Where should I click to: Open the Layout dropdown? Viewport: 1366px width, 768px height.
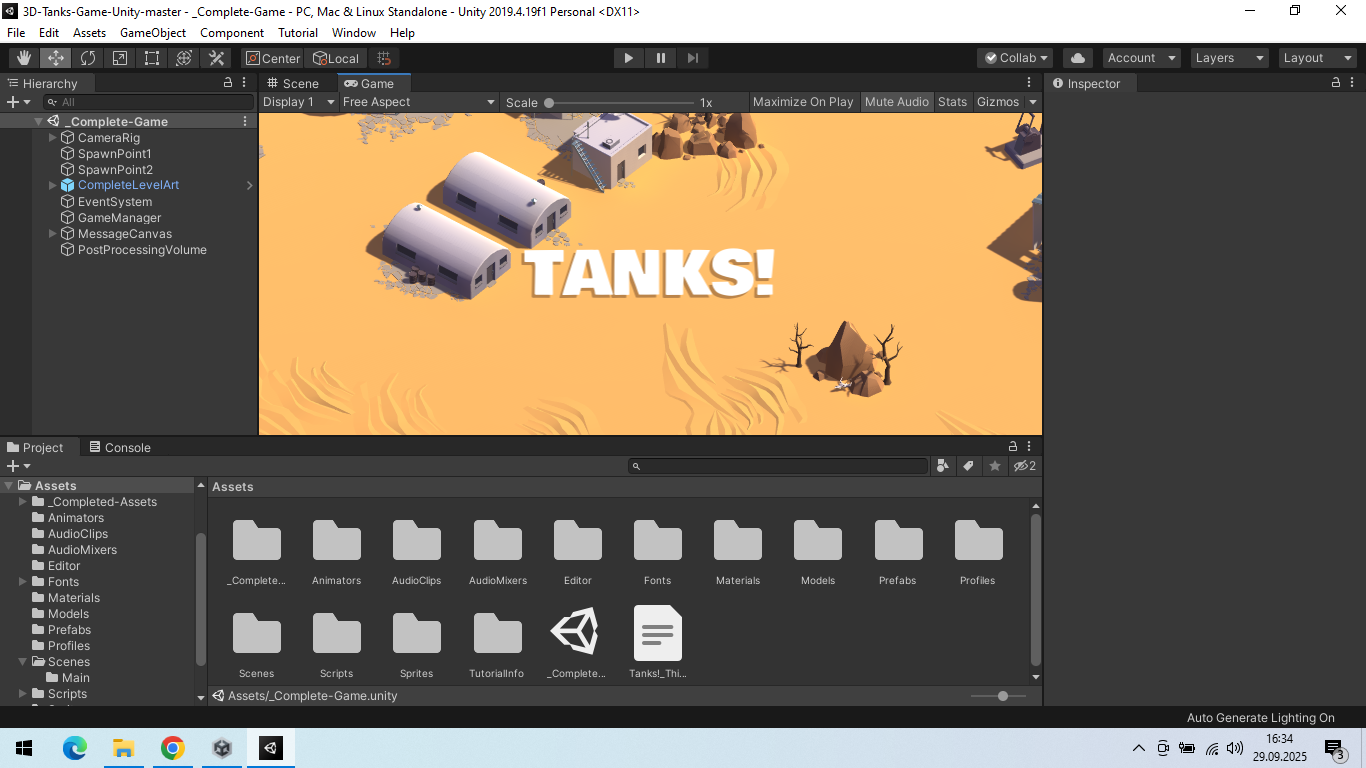1318,58
